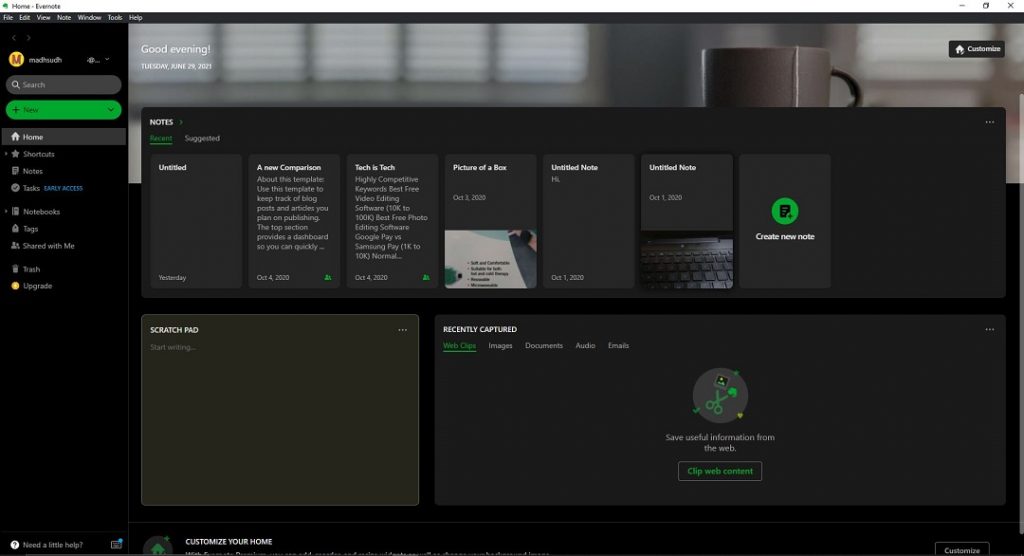1024x556 pixels.
Task: Open the Untitled note from Yesterday
Action: 196,221
